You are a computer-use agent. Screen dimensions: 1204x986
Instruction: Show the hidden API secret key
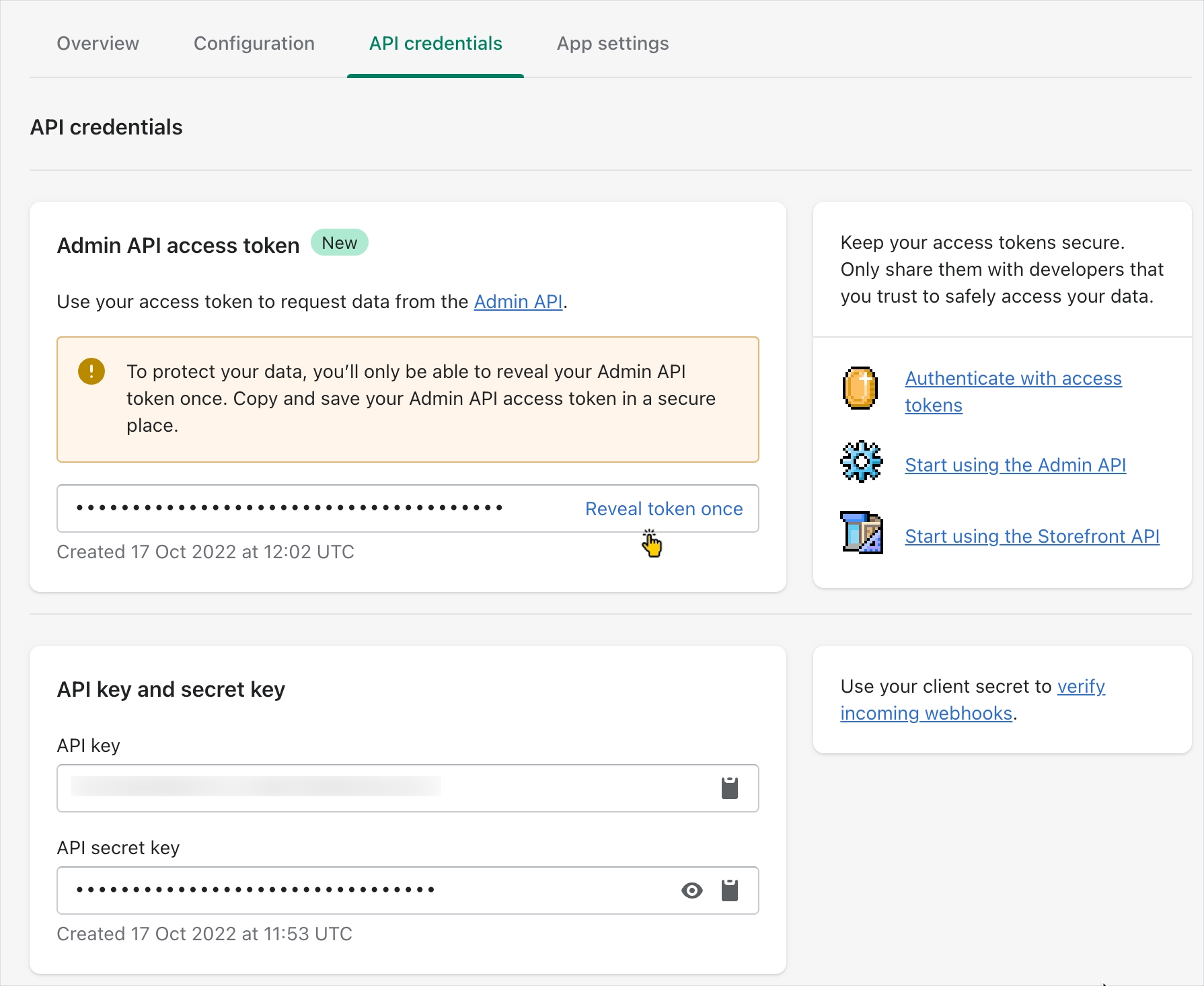691,890
